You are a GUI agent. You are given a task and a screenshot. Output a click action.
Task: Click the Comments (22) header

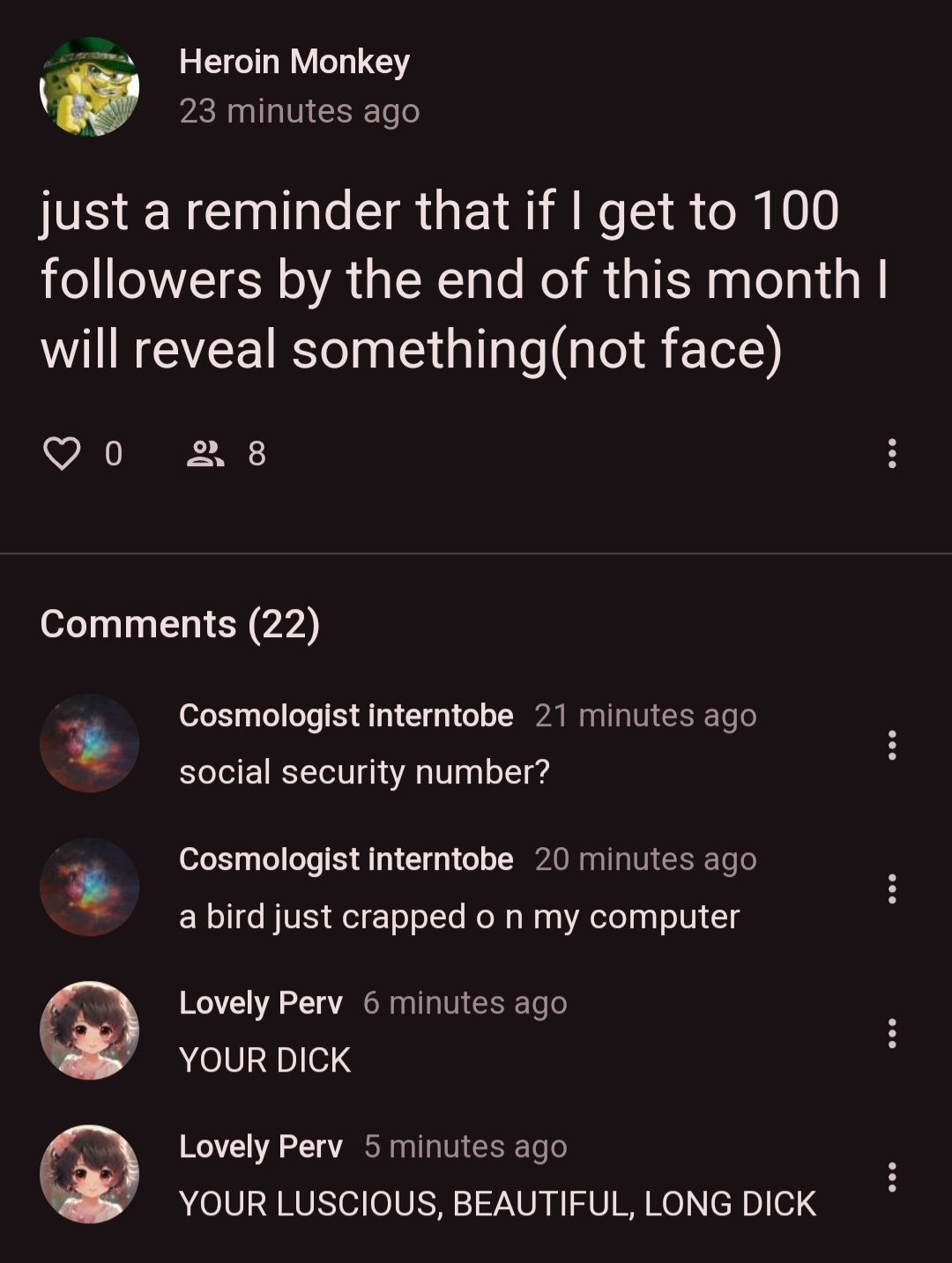coord(180,624)
